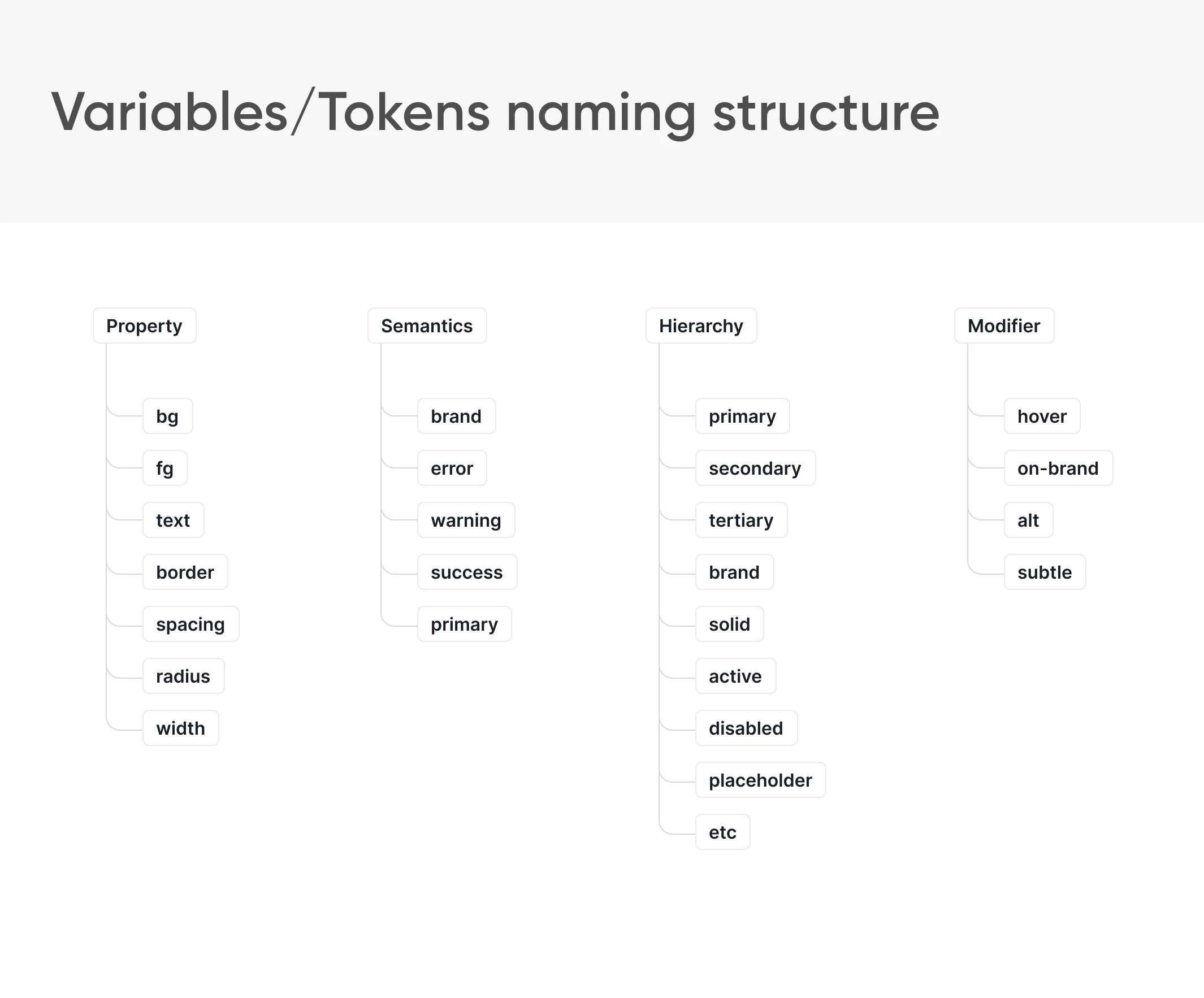Select the Modifier header node
Screen dimensions: 1204x998
(1003, 326)
